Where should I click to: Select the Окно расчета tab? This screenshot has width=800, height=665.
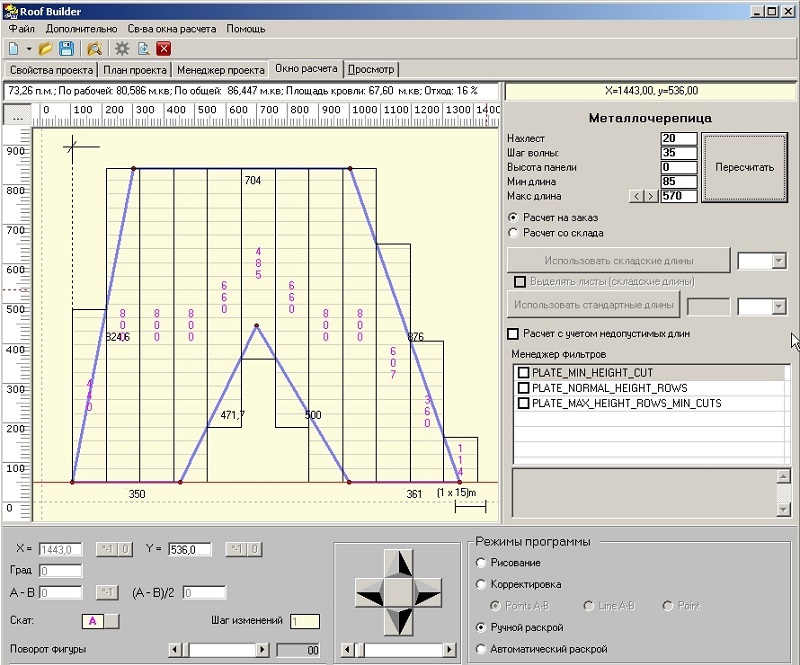(306, 68)
